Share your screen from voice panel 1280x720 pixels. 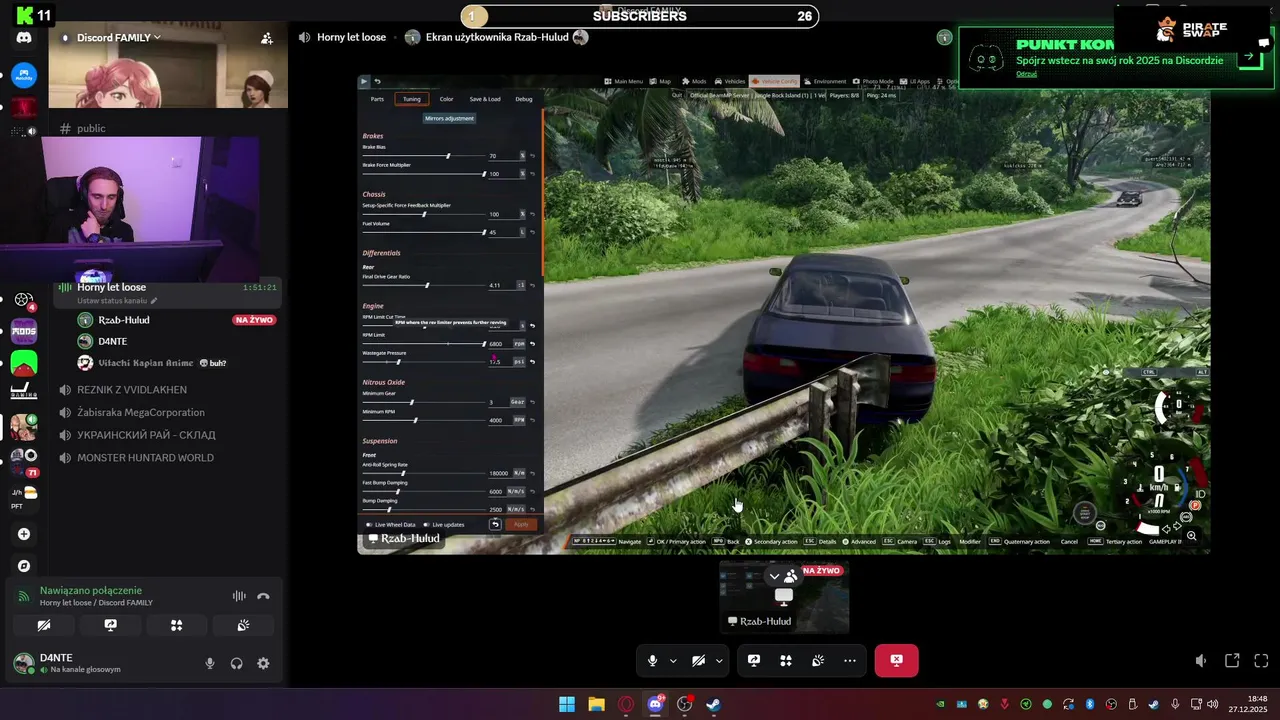(x=110, y=625)
